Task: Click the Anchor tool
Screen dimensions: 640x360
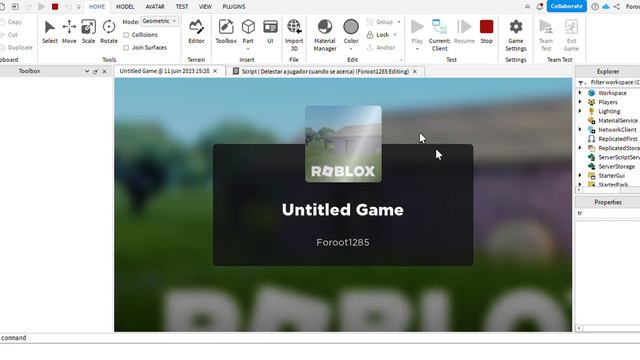Action: (x=381, y=47)
